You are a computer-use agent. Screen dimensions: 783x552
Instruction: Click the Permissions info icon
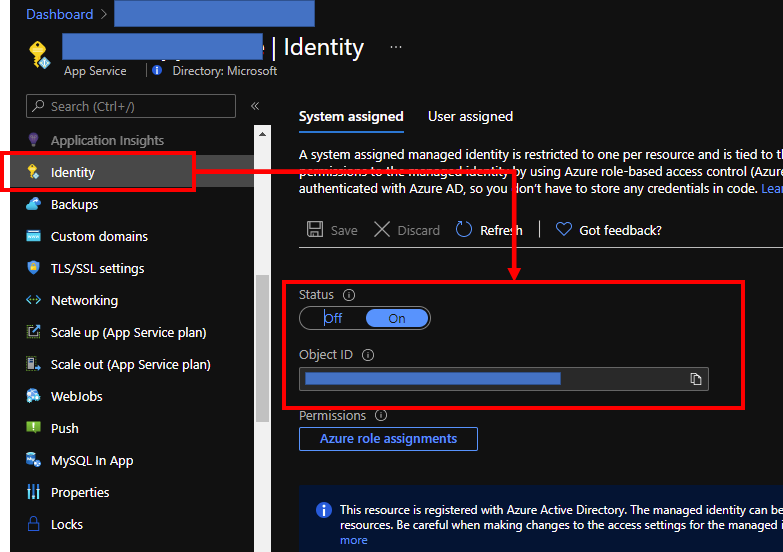coord(381,415)
